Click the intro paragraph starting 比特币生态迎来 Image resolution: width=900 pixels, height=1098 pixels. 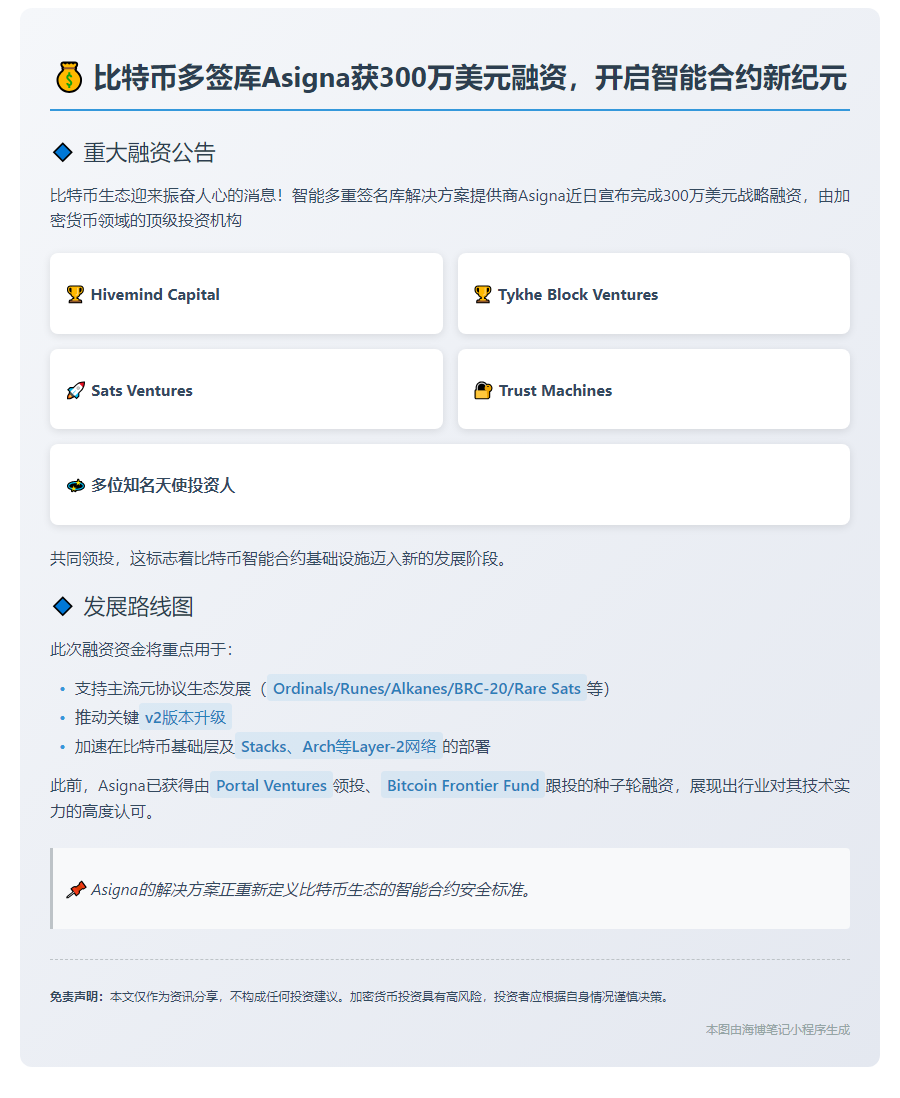pyautogui.click(x=450, y=208)
